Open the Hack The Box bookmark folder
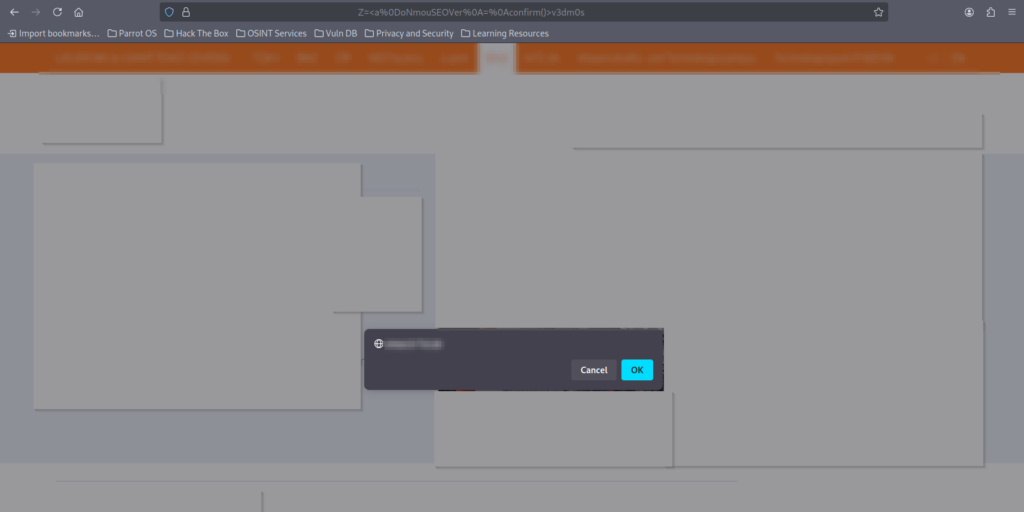Screen dimensions: 1024x512 click(x=196, y=33)
